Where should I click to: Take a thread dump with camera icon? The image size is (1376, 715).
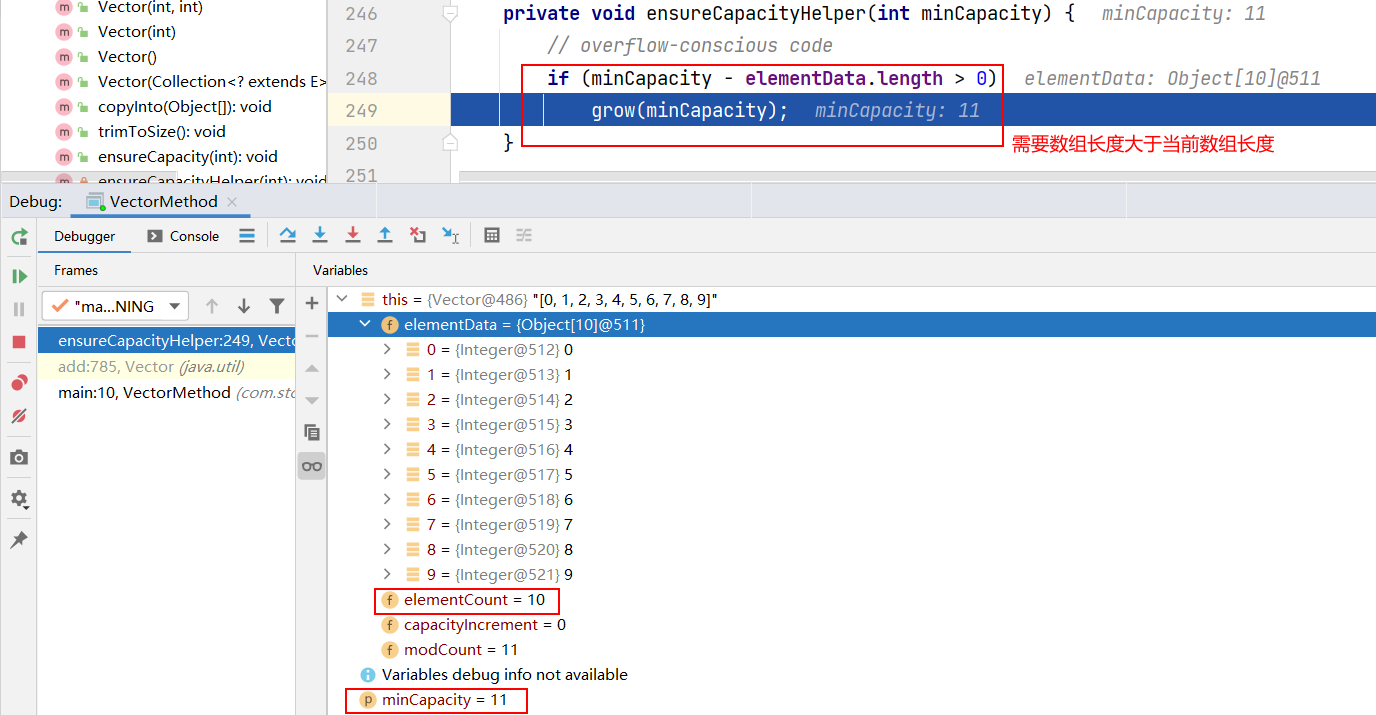coord(19,457)
